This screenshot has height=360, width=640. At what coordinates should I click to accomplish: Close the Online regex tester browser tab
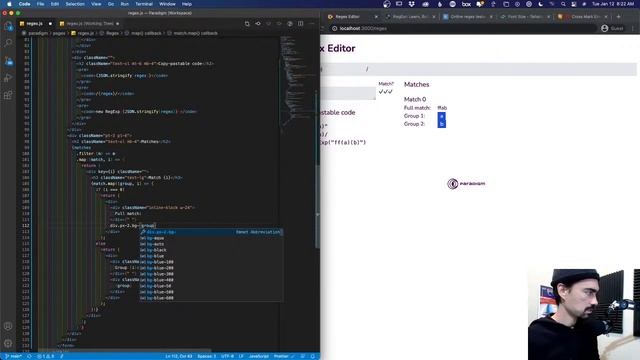(491, 17)
